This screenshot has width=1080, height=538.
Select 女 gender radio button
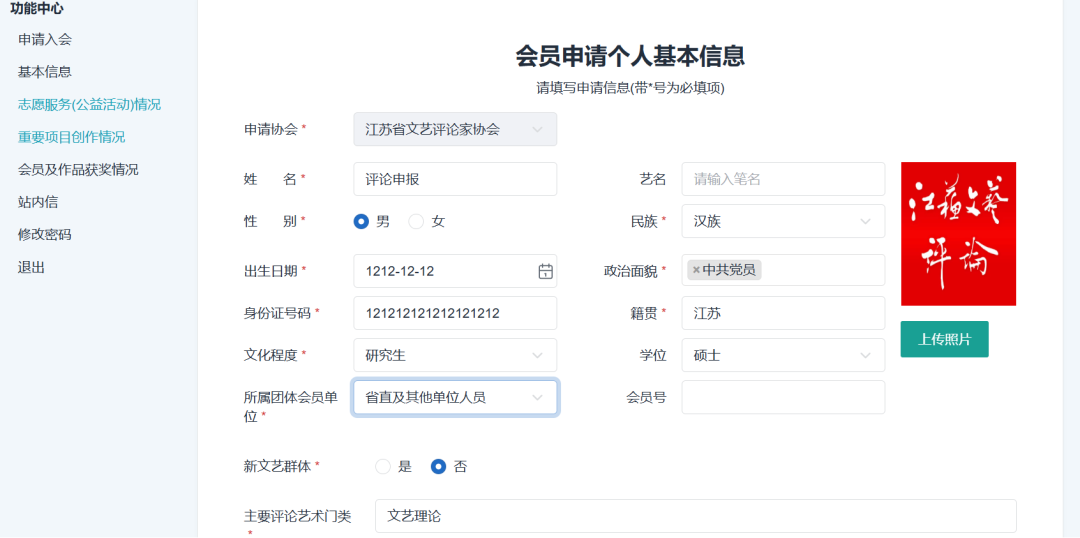click(416, 221)
